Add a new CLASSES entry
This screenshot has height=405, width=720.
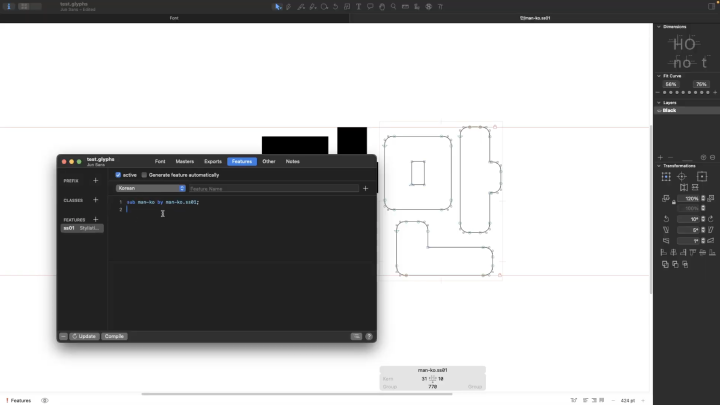click(x=96, y=200)
